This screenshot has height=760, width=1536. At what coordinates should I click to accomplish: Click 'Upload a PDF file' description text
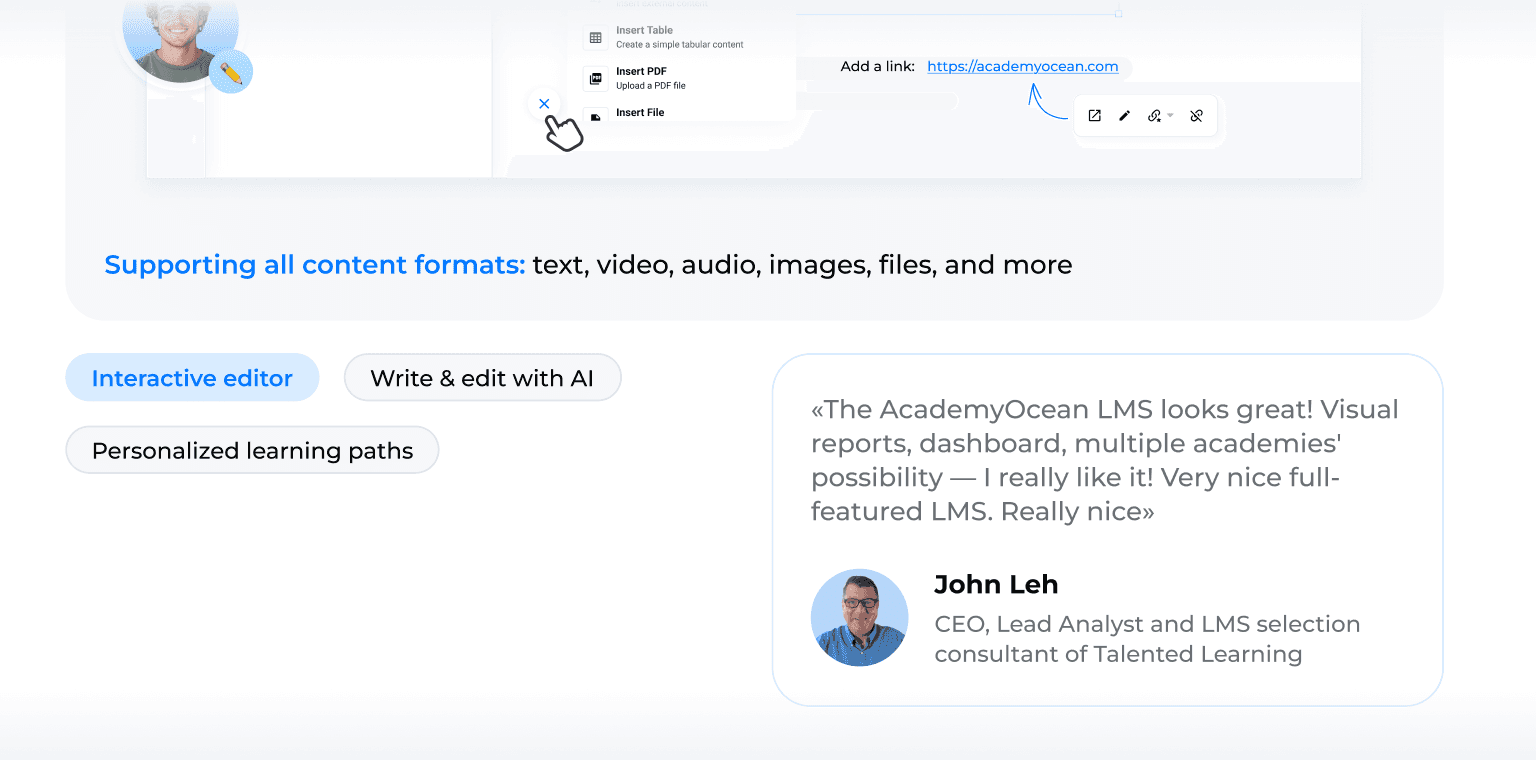[651, 86]
